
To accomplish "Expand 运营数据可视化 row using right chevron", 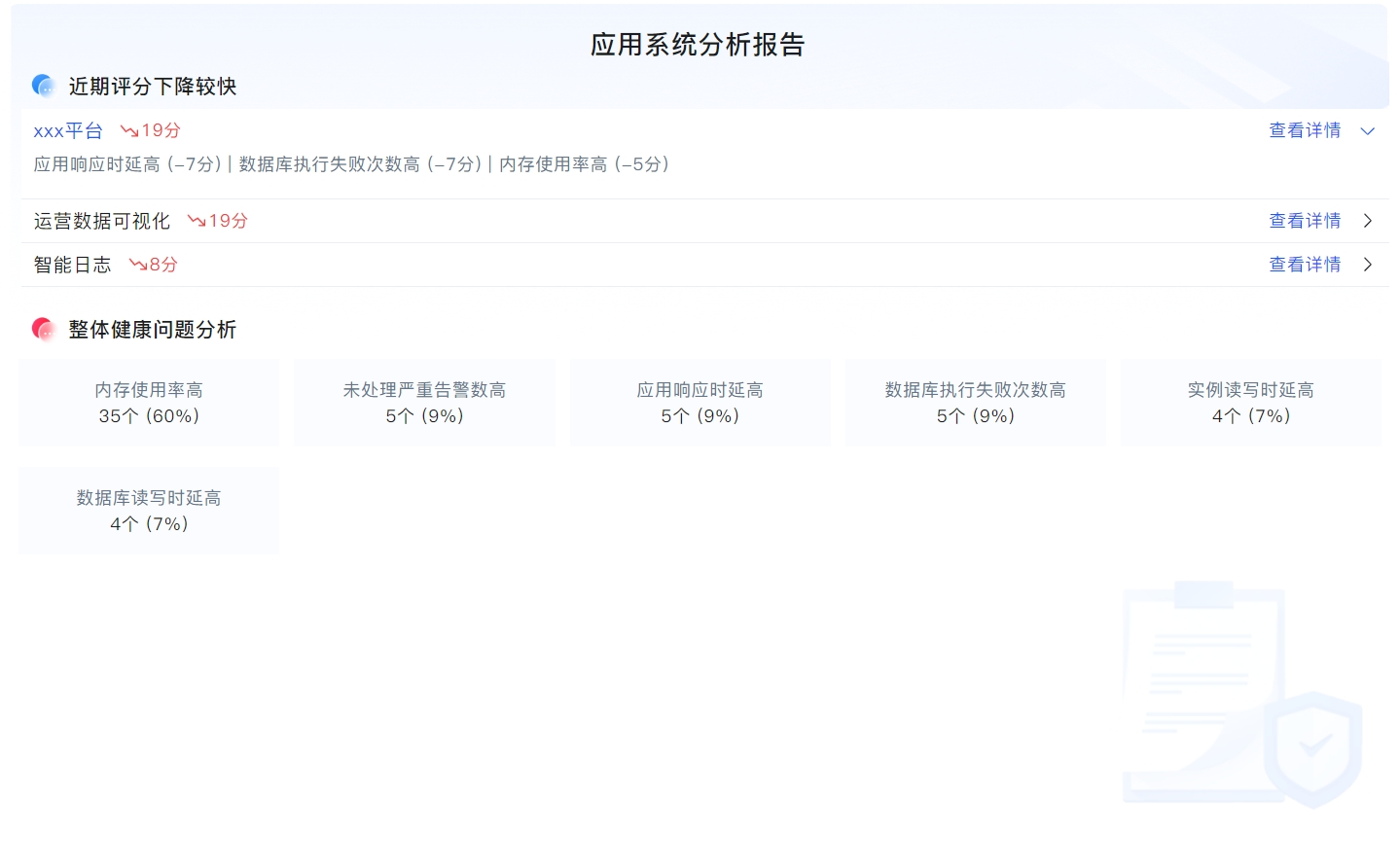I will [x=1367, y=221].
